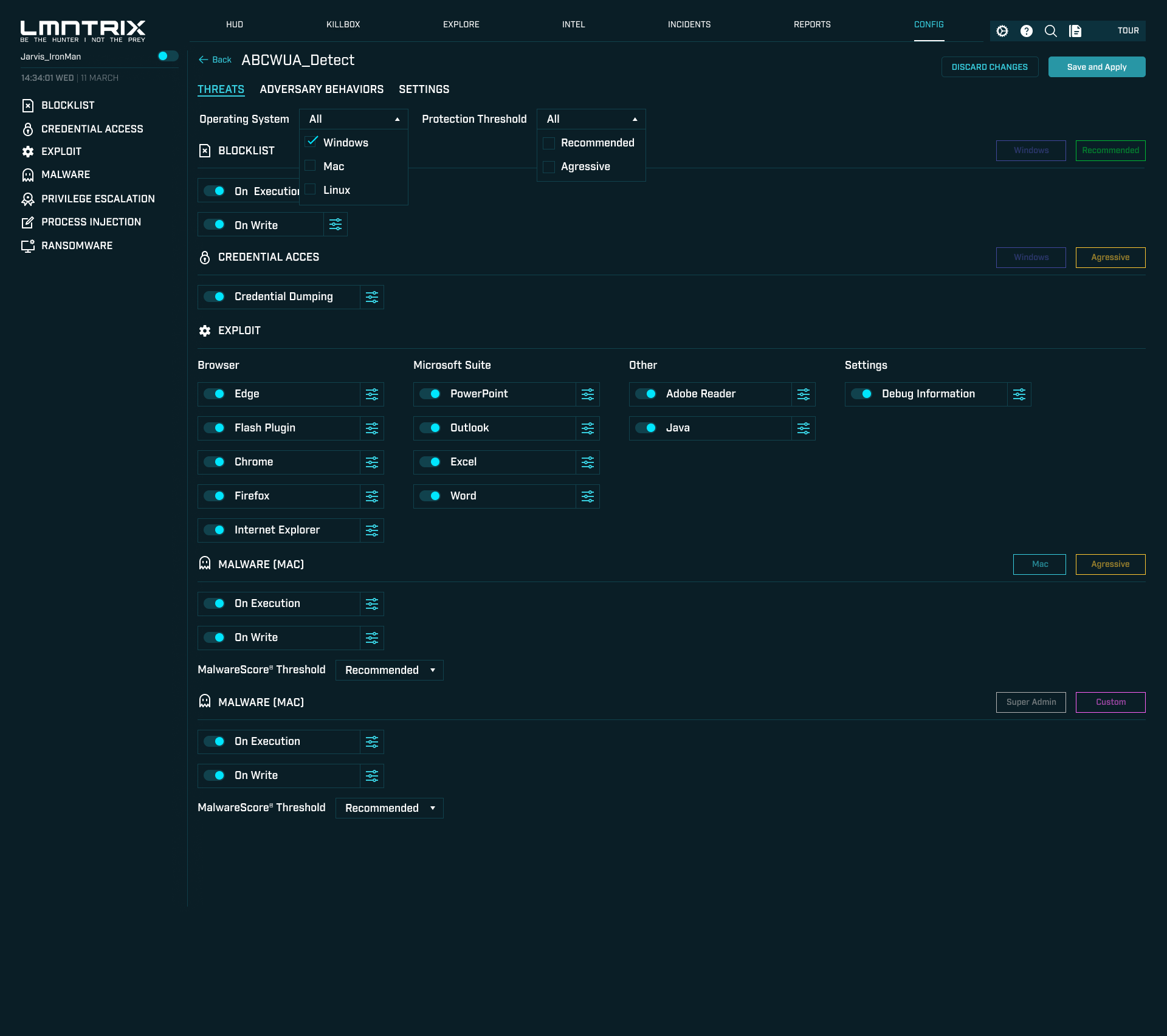Switch to the Adversary Behaviors tab
The width and height of the screenshot is (1167, 1036).
click(x=322, y=89)
